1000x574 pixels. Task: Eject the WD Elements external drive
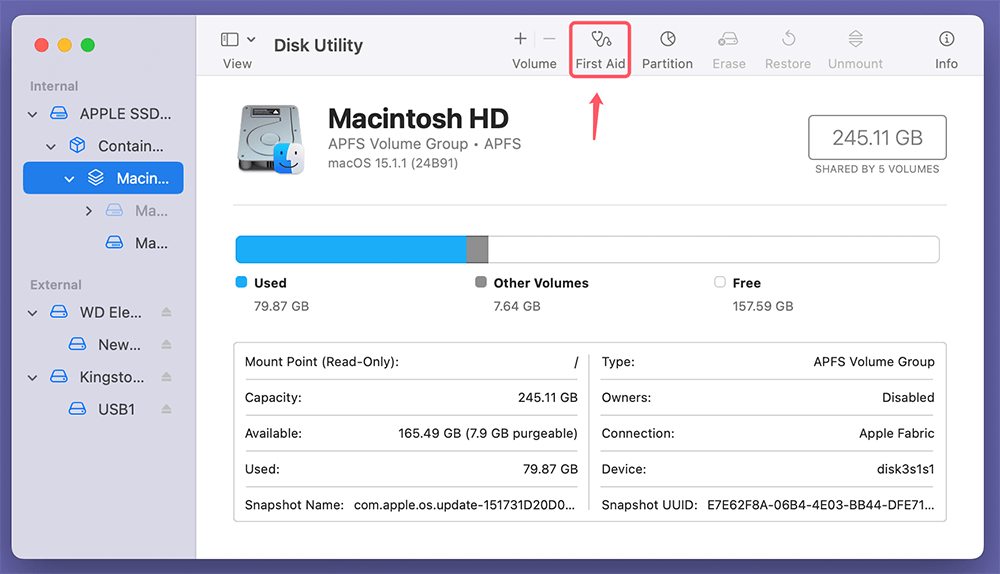167,313
